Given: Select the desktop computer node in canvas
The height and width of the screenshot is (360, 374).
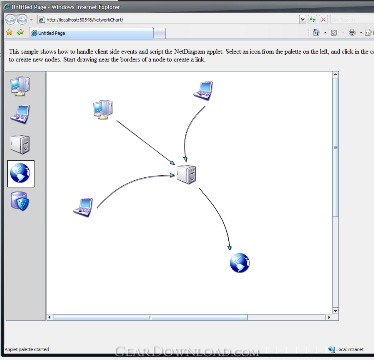Looking at the screenshot, I should pyautogui.click(x=103, y=109).
